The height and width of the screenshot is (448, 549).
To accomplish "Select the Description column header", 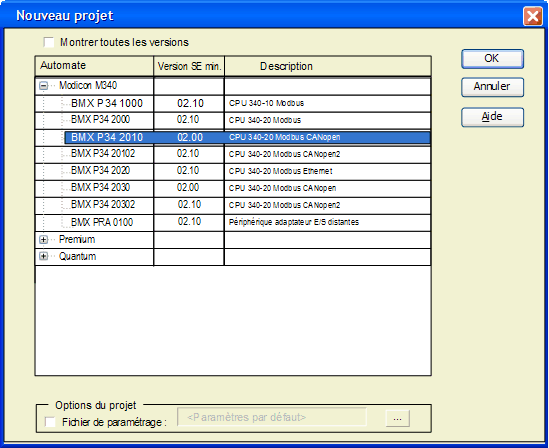I will point(328,66).
